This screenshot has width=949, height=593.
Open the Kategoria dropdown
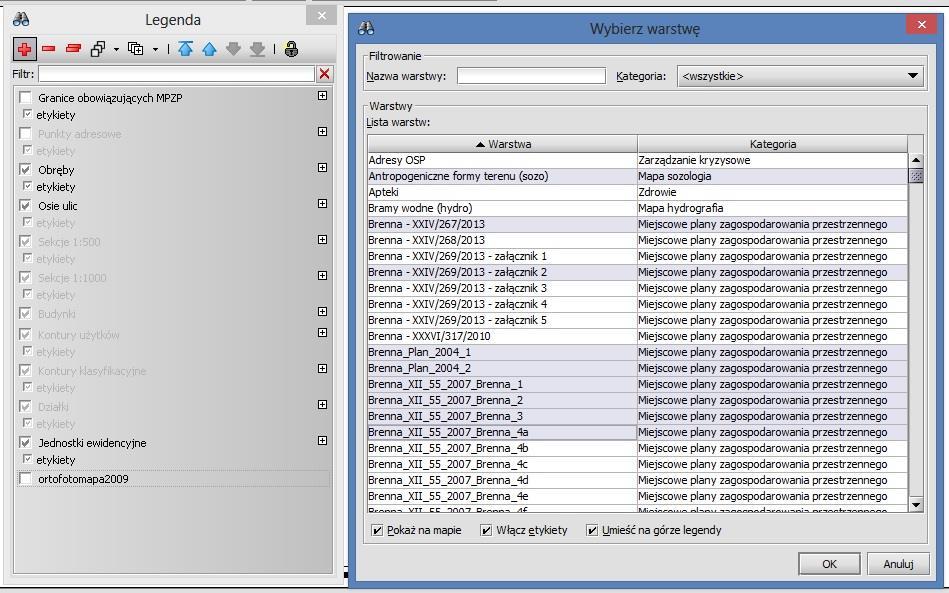click(x=800, y=76)
